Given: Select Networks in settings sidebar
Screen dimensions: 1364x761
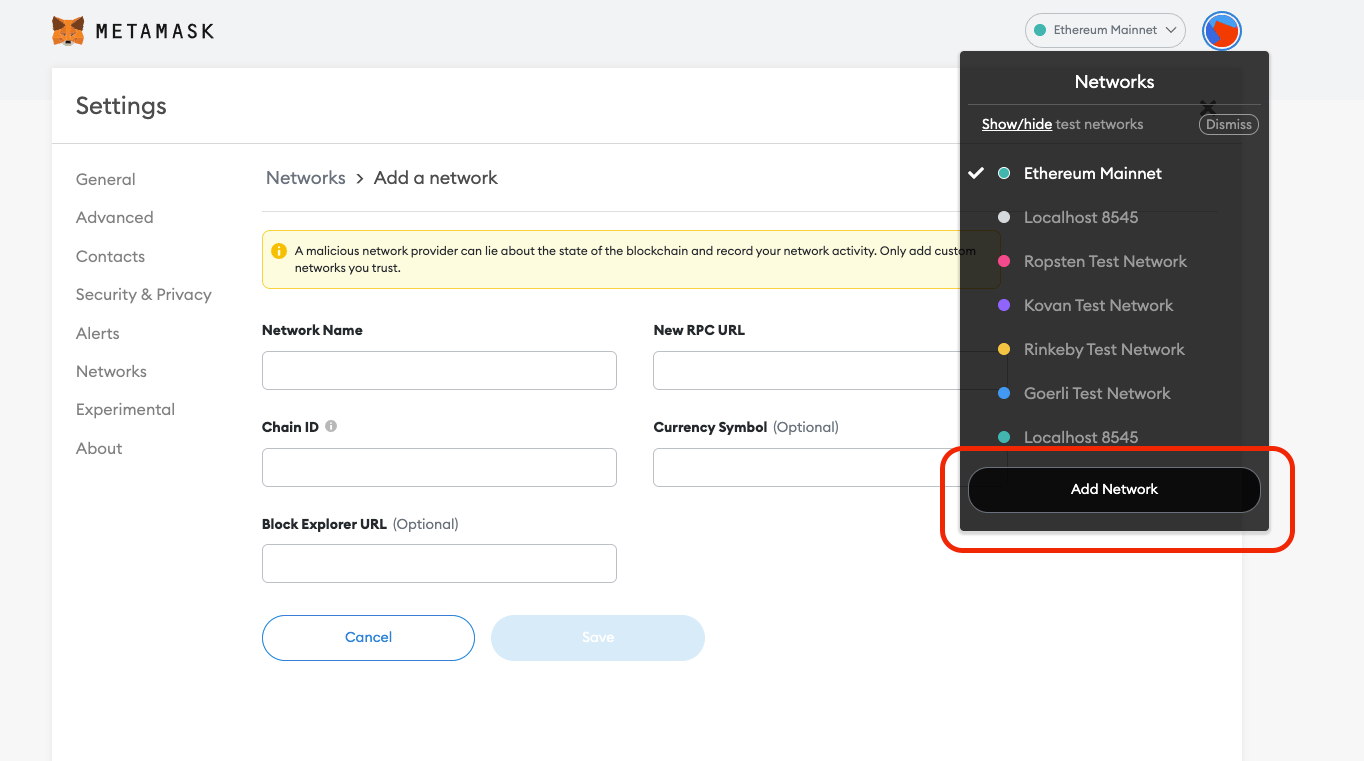Looking at the screenshot, I should tap(111, 372).
